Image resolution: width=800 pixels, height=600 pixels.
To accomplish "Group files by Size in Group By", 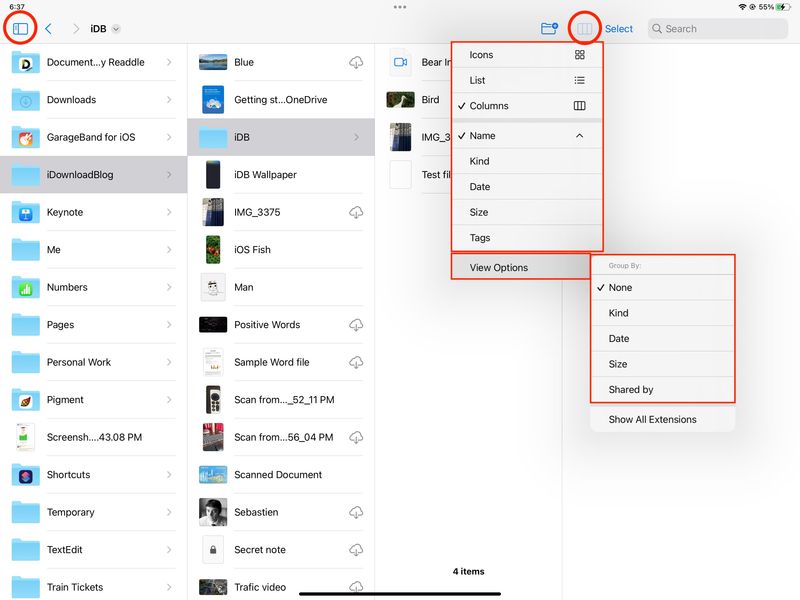I will point(662,364).
